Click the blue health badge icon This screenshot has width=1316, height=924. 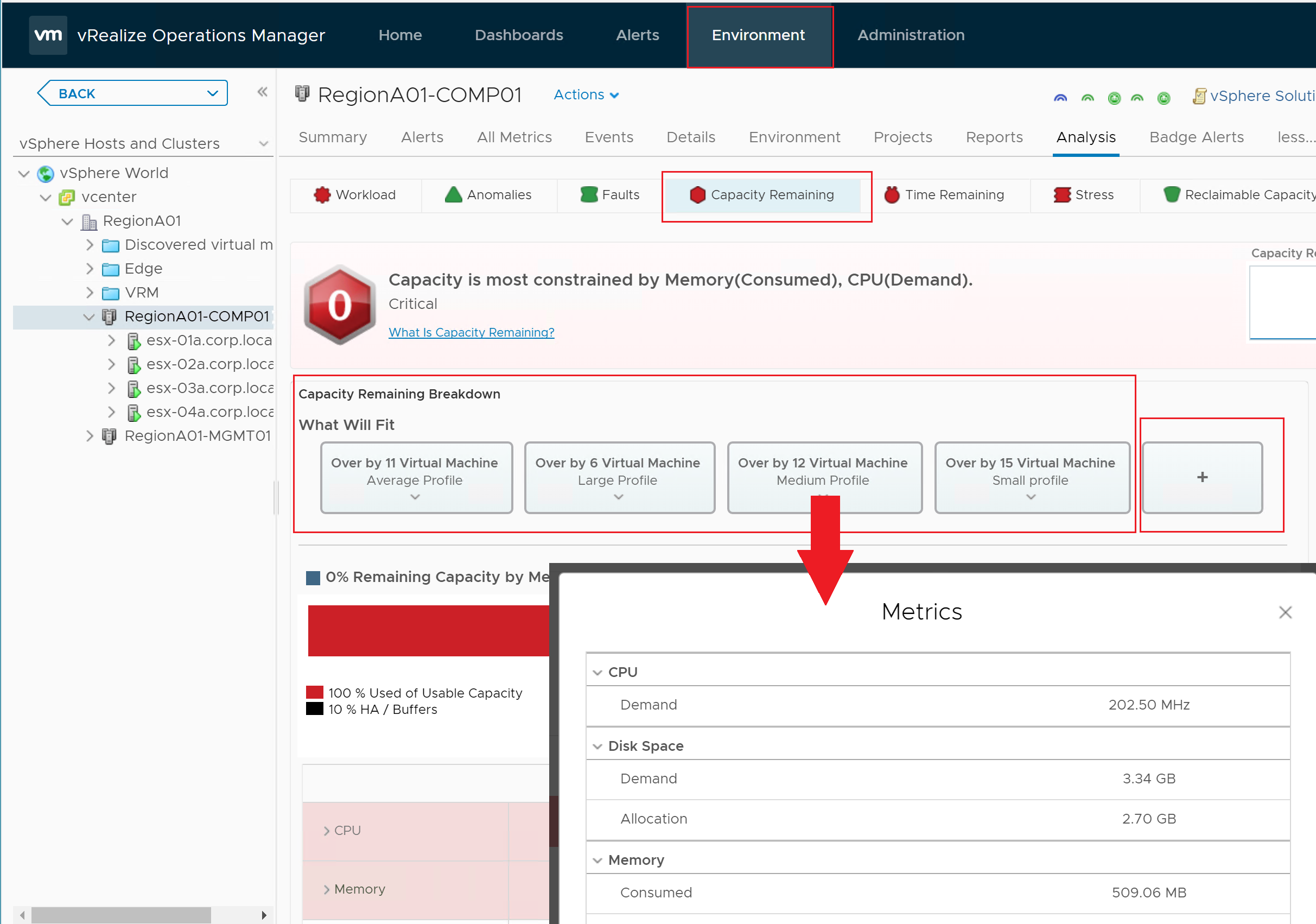pyautogui.click(x=1060, y=98)
